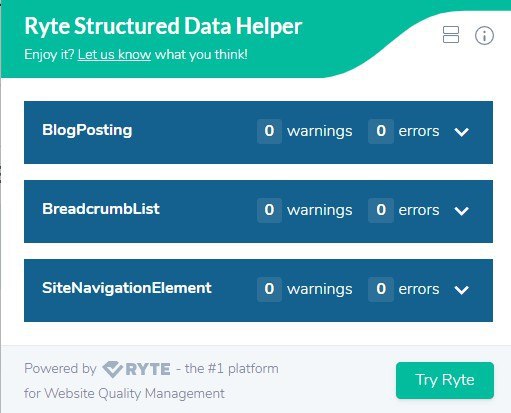
Task: Switch the layout view icon in header
Action: (451, 35)
